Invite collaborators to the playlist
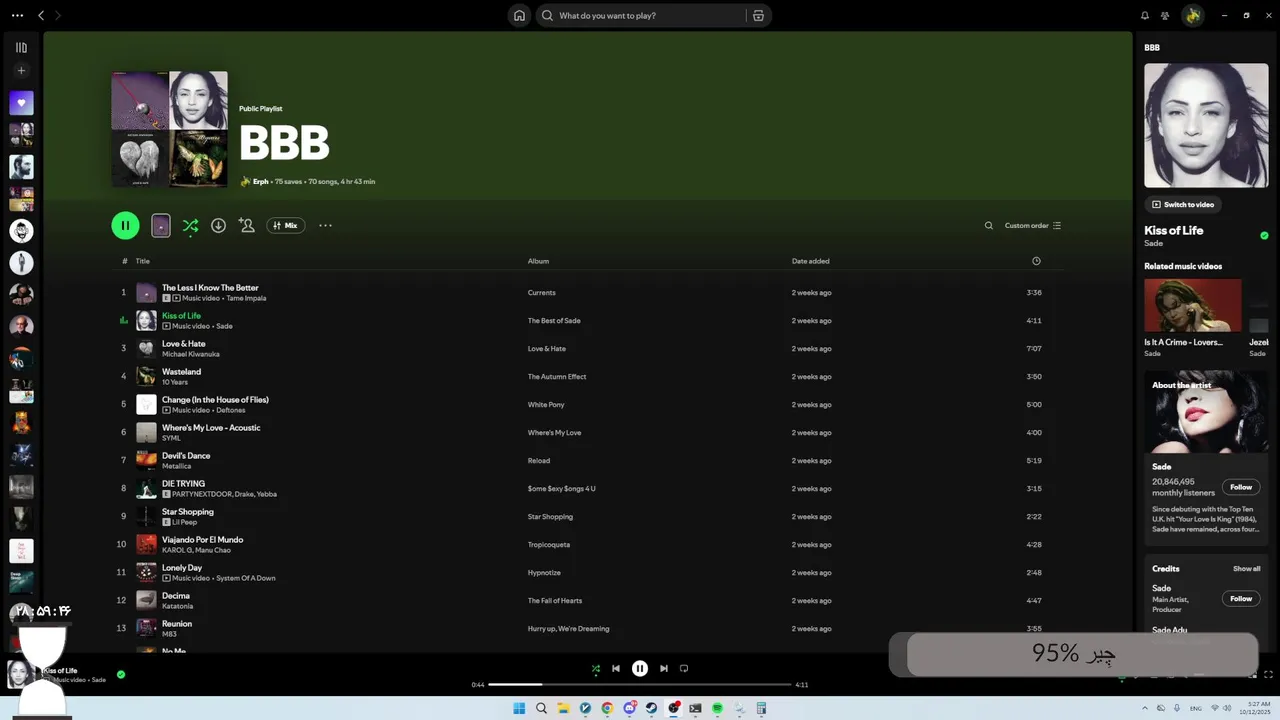 (246, 225)
